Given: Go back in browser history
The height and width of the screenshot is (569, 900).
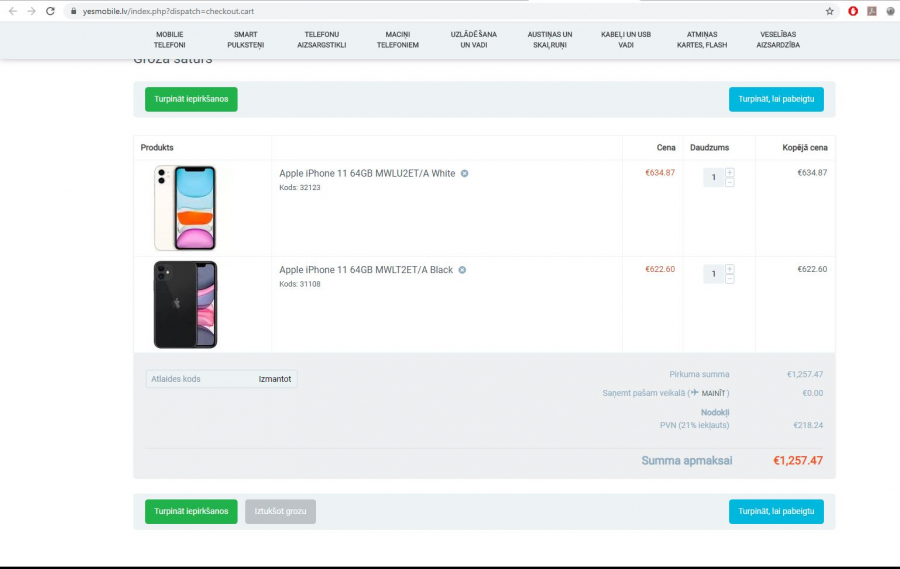Looking at the screenshot, I should tap(13, 11).
